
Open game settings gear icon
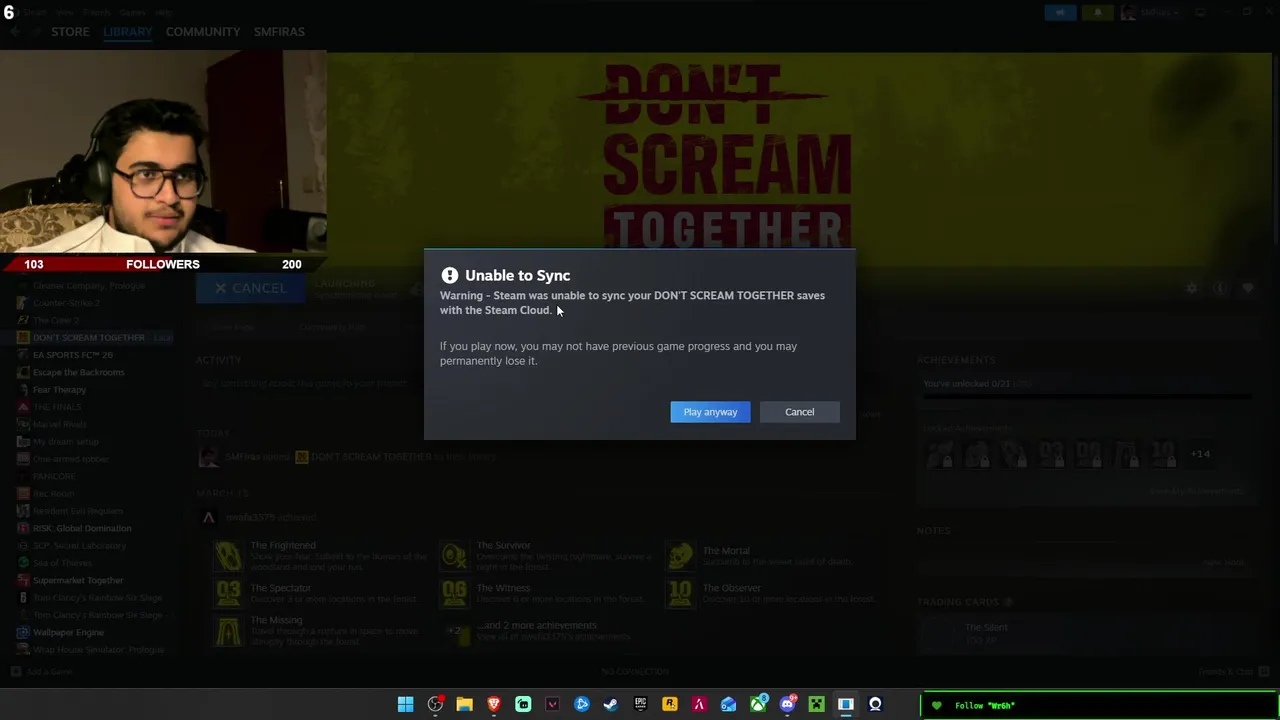(x=1191, y=288)
